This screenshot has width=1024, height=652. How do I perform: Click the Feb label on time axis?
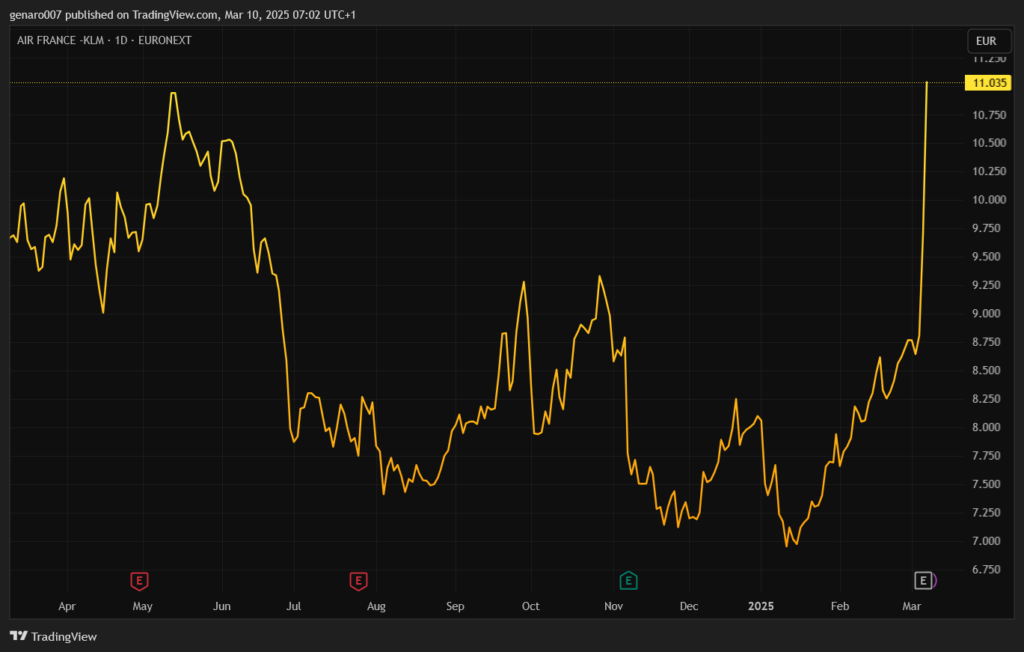[840, 606]
